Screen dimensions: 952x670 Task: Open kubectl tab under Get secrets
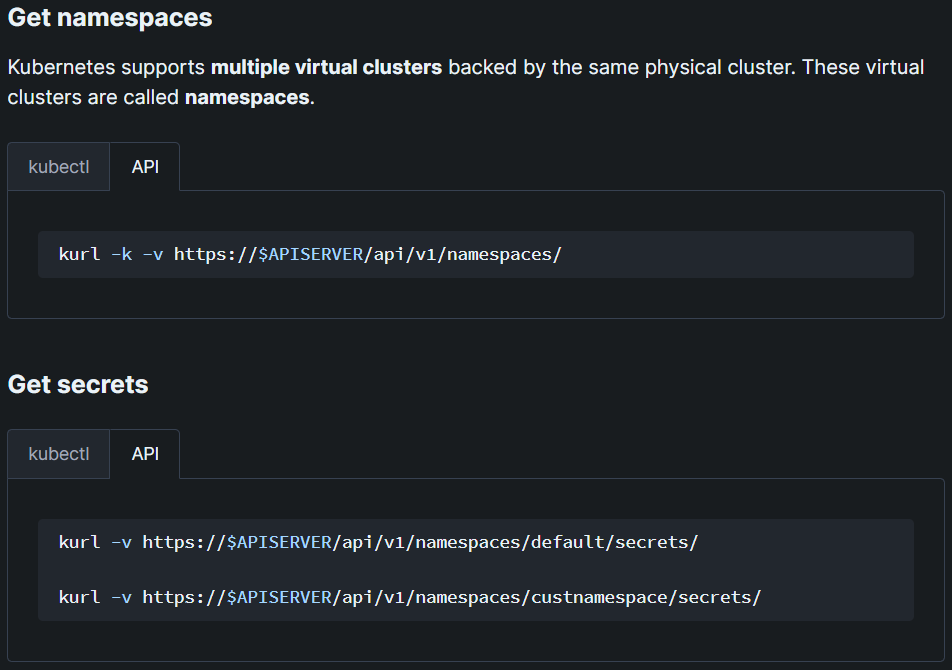(58, 454)
